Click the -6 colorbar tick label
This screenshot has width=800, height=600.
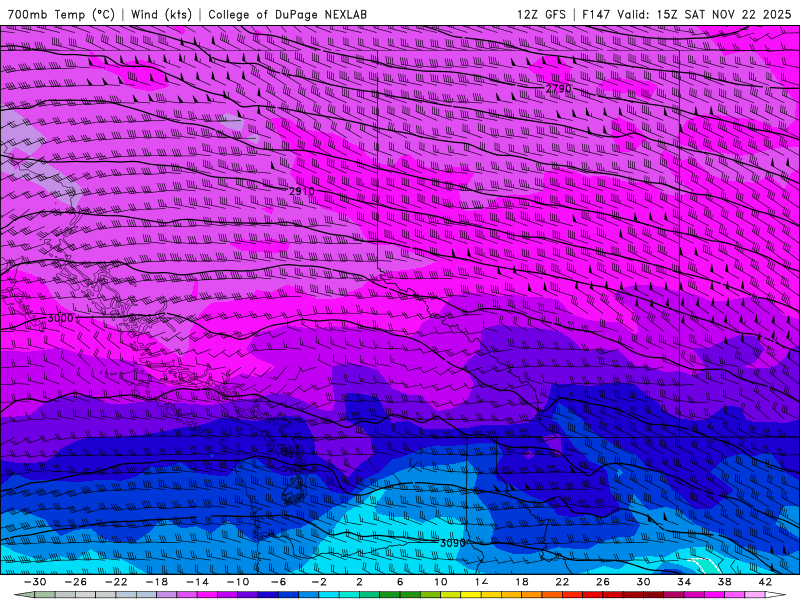point(279,582)
